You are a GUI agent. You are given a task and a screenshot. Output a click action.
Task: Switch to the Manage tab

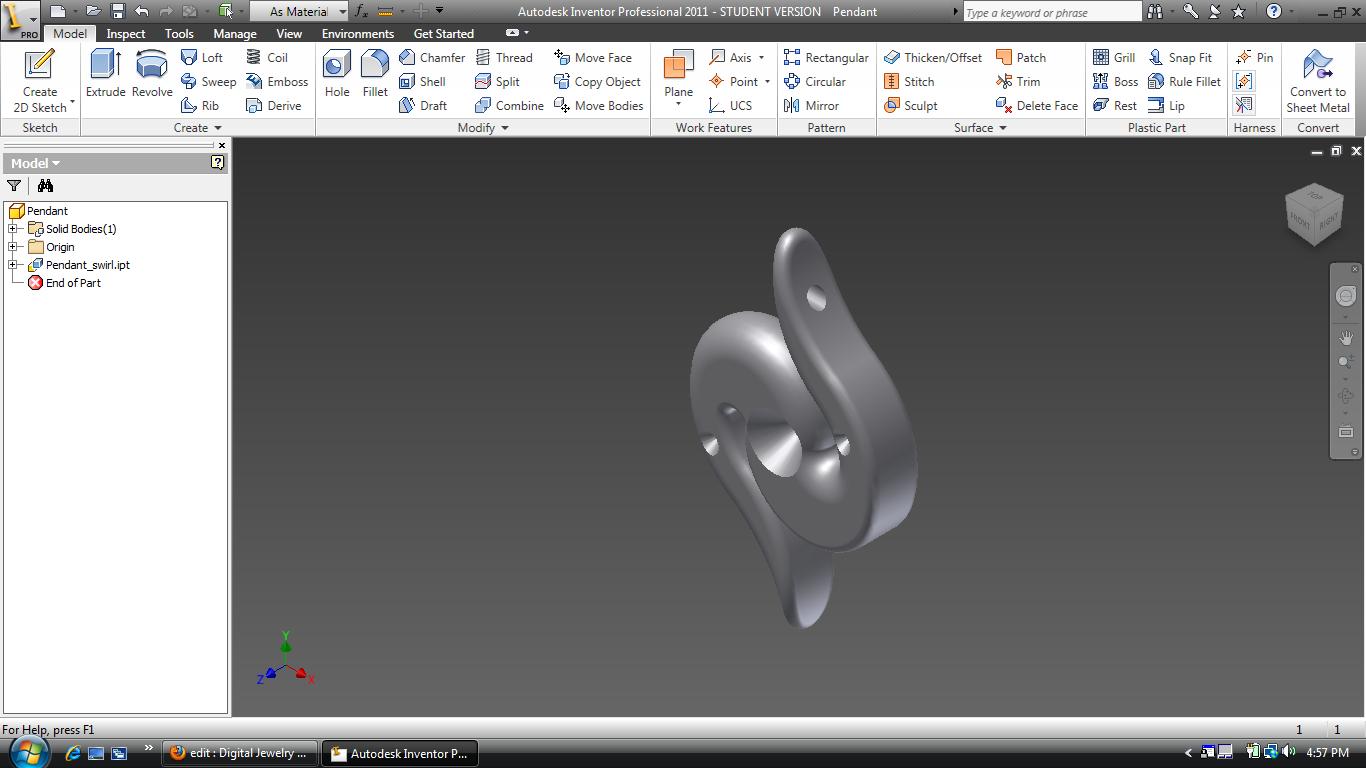pyautogui.click(x=235, y=33)
